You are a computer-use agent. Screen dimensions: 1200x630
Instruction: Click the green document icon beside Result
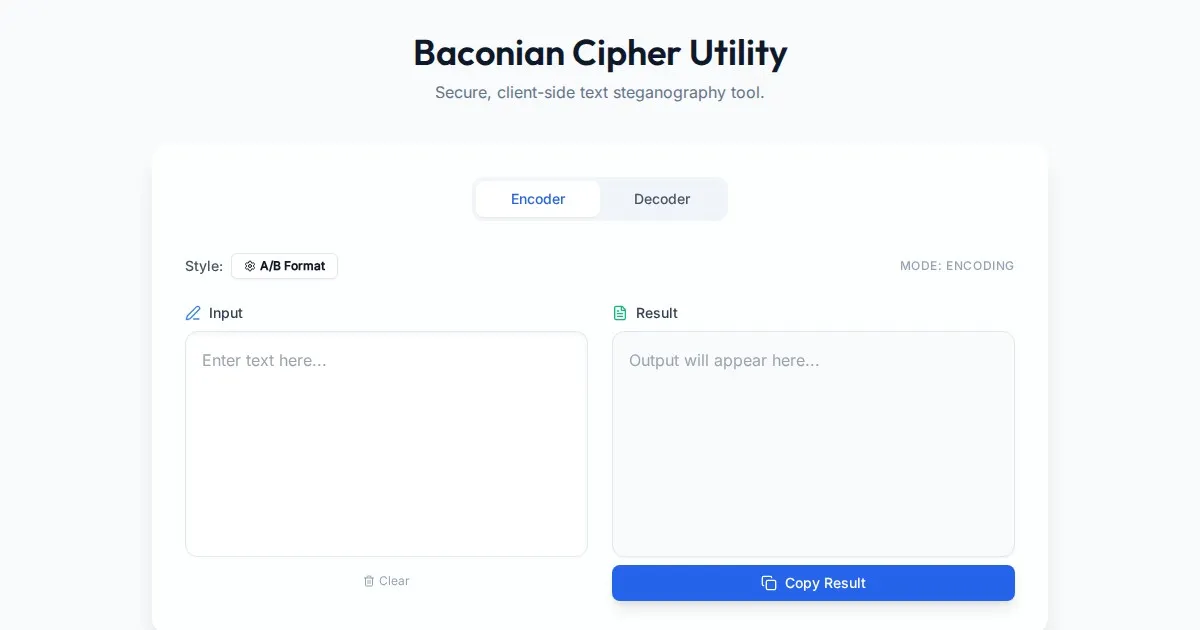point(620,313)
